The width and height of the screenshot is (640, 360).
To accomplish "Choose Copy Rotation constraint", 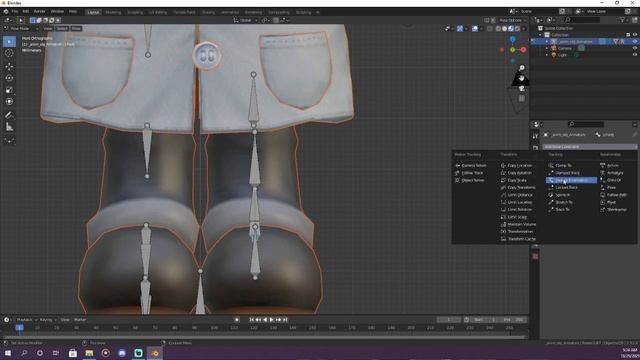I will [517, 173].
